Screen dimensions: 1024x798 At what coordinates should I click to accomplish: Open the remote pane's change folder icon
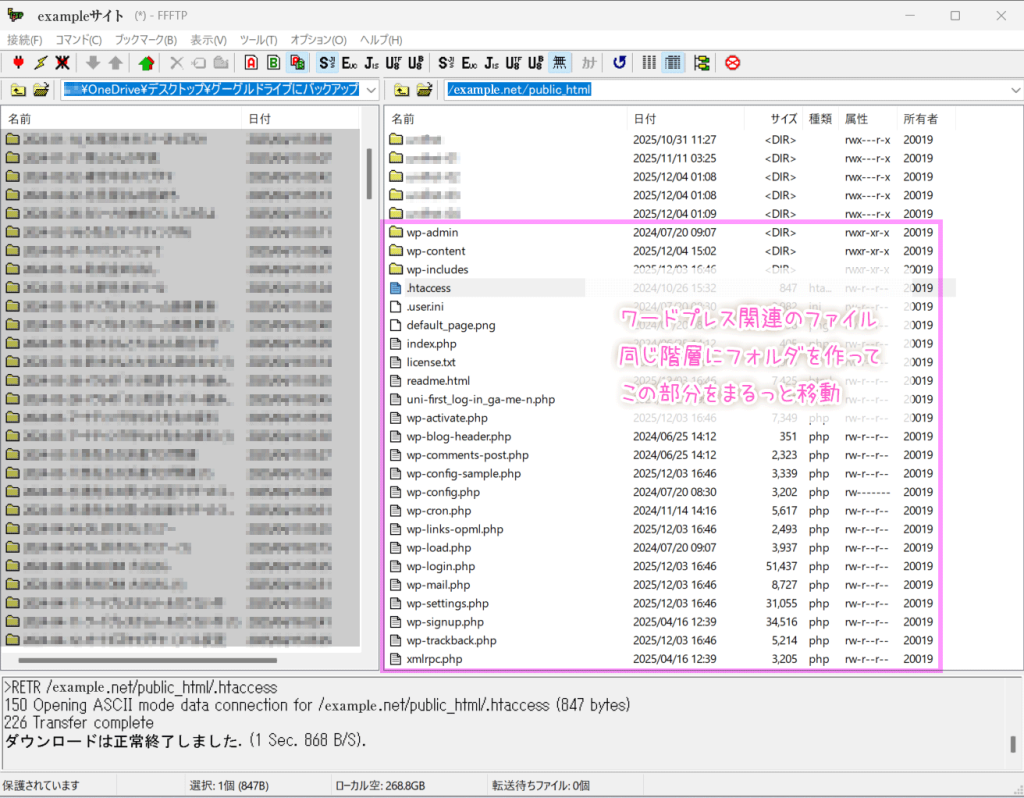click(425, 90)
